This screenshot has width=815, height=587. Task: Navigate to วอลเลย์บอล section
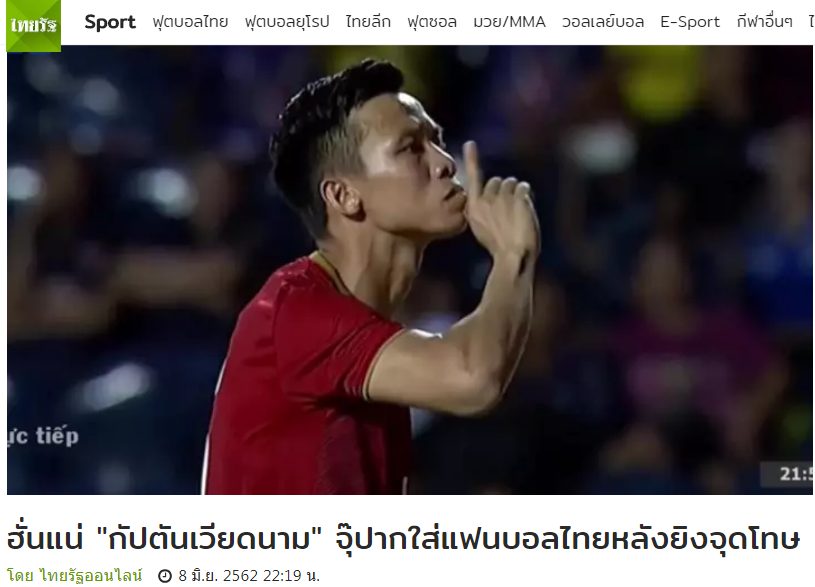click(603, 22)
